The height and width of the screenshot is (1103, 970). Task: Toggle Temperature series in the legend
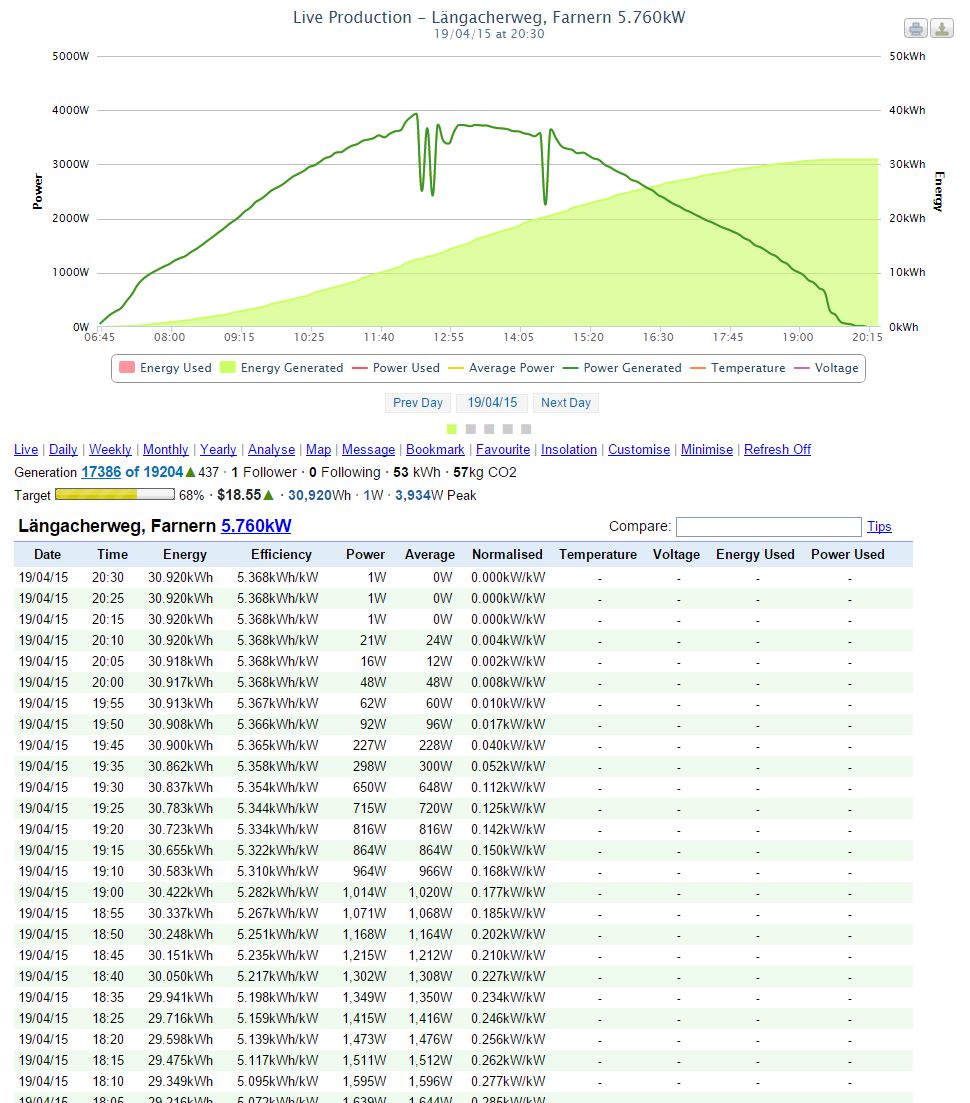click(738, 368)
